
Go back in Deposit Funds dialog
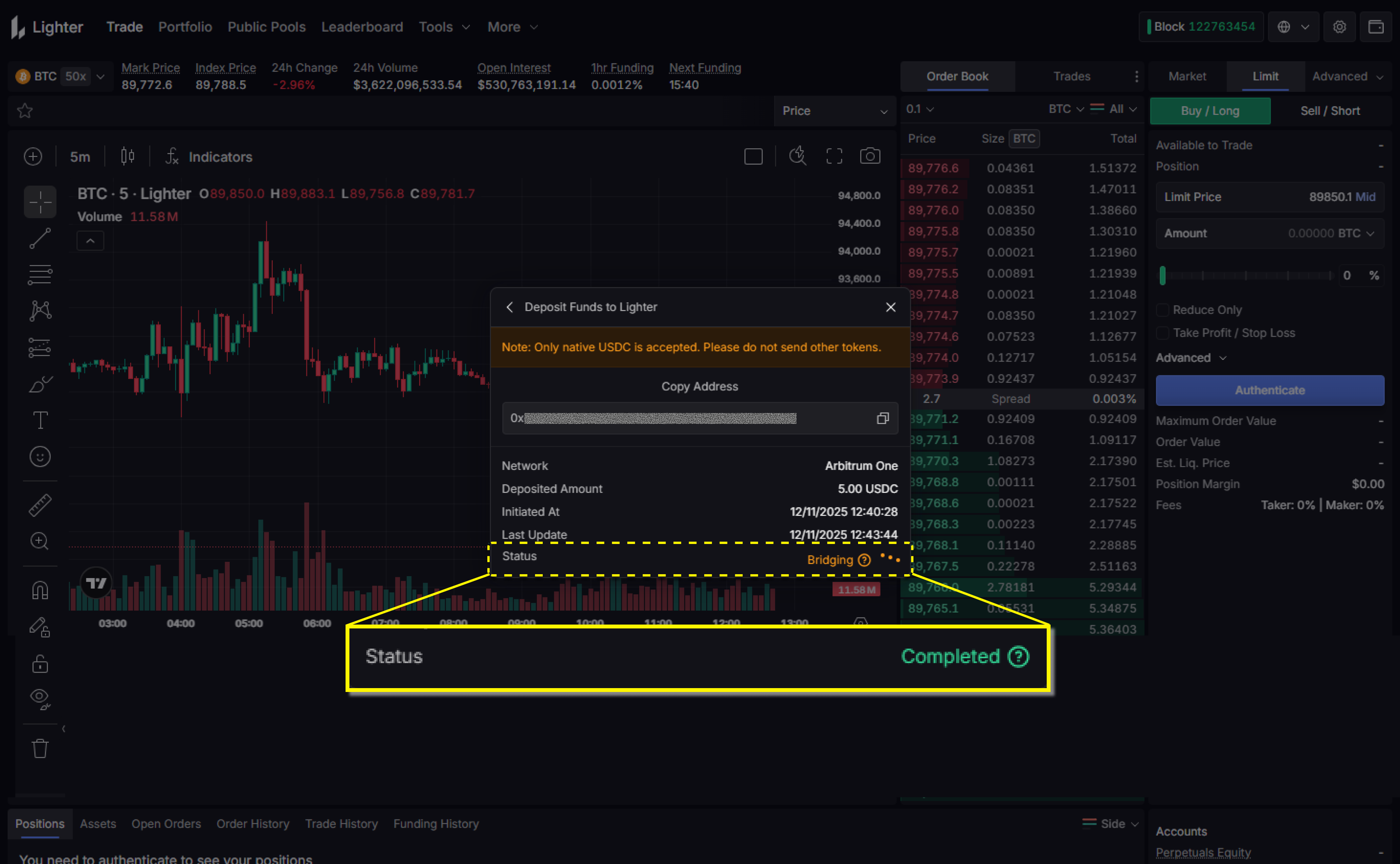[509, 307]
